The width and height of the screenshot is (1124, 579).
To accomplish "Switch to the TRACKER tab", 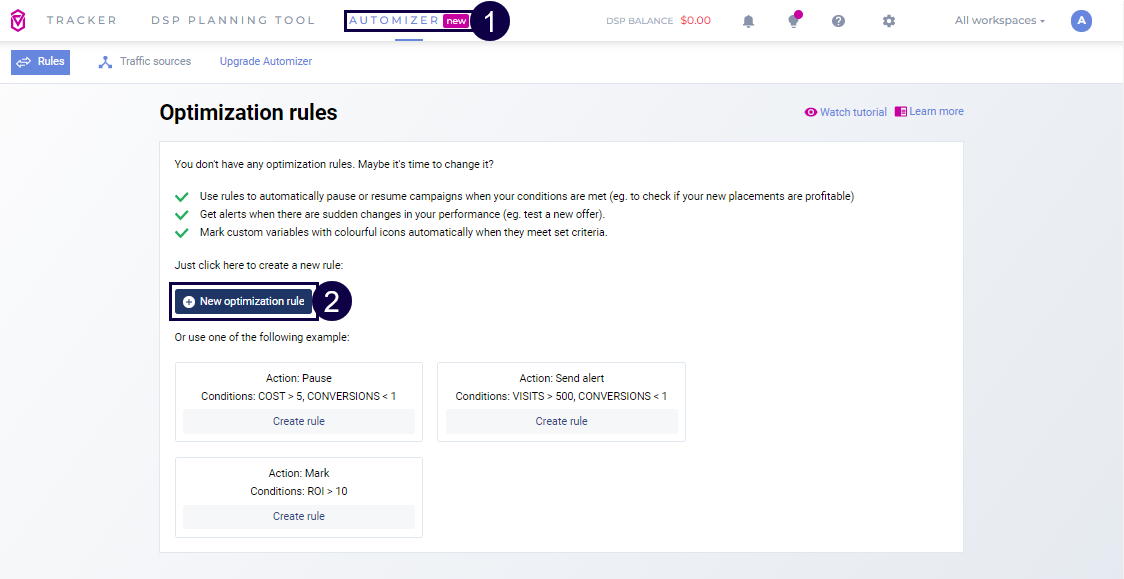I will click(81, 20).
